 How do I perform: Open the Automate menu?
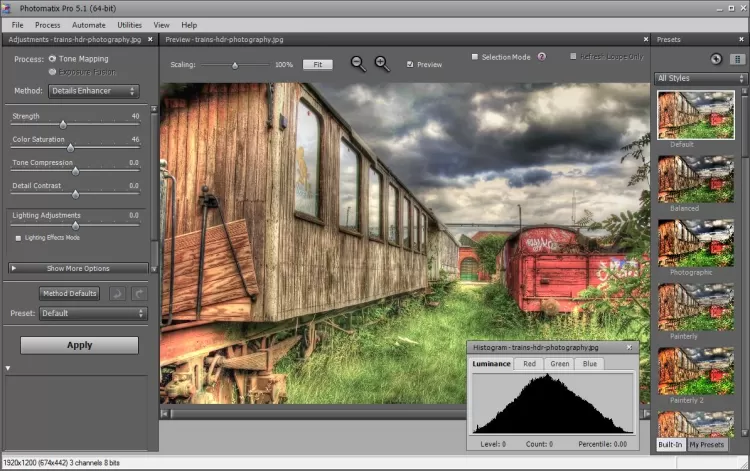pos(88,24)
